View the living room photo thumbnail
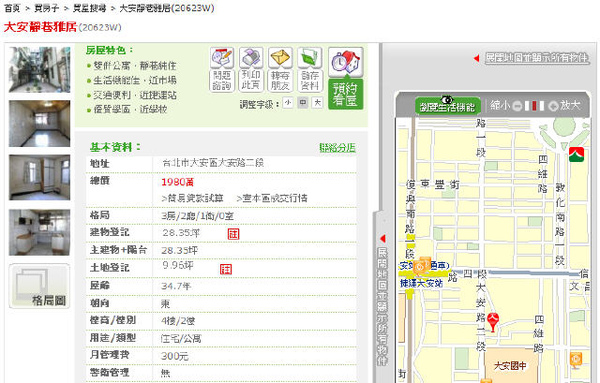This screenshot has height=383, width=600. pyautogui.click(x=39, y=124)
